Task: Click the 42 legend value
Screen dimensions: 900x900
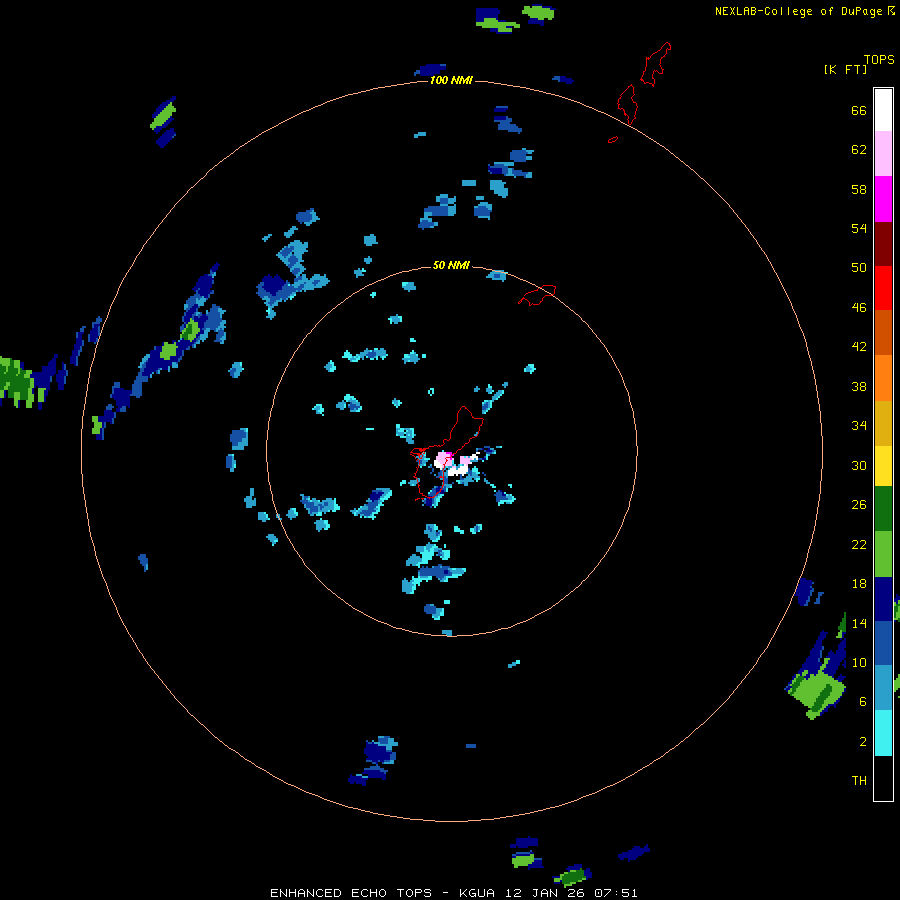Action: click(x=859, y=347)
